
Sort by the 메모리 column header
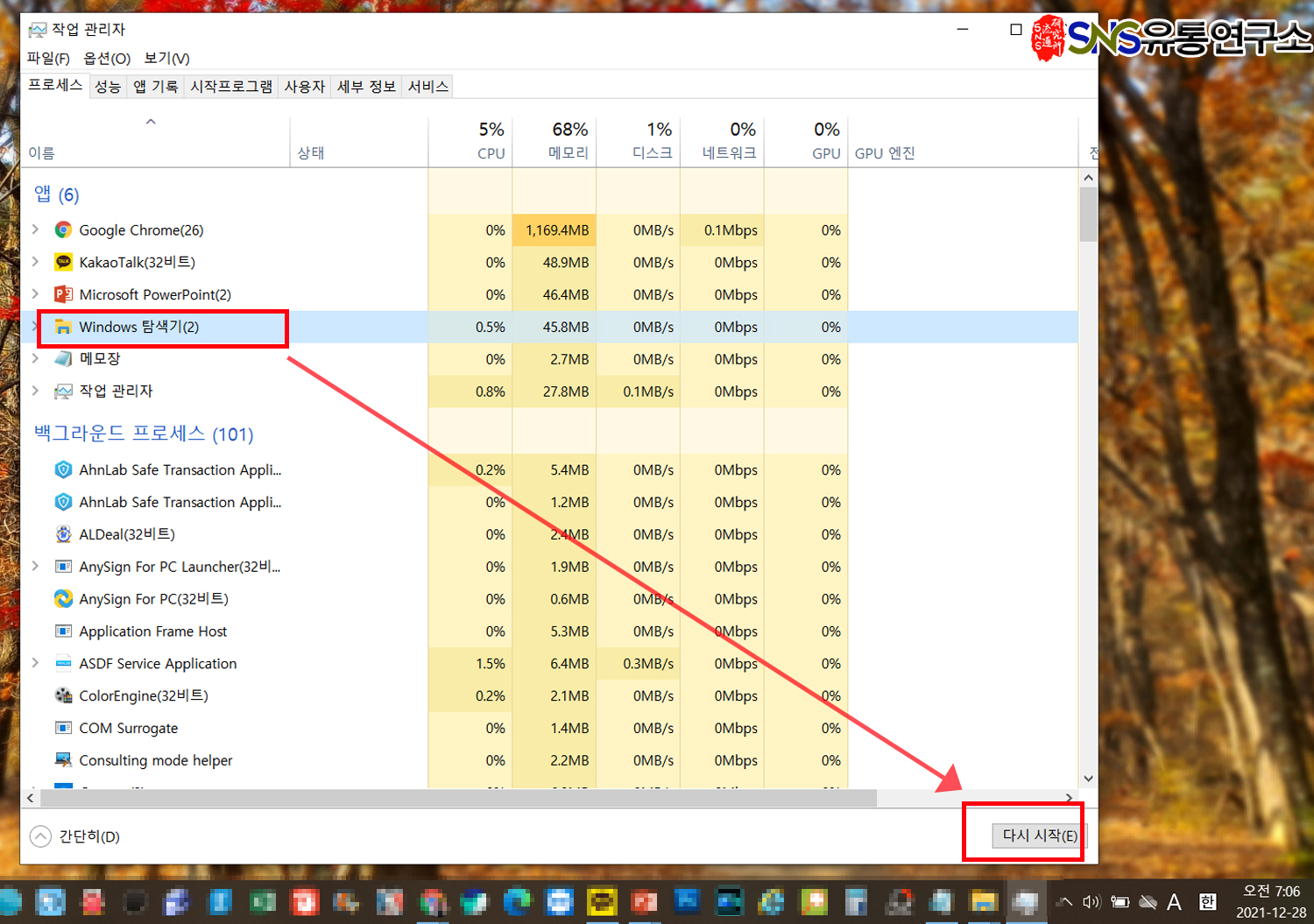click(x=555, y=141)
